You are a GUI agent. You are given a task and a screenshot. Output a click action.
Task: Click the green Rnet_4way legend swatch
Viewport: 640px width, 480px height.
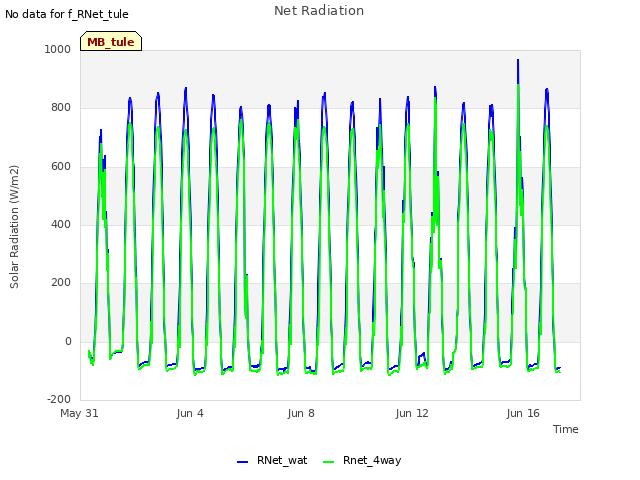coord(328,461)
